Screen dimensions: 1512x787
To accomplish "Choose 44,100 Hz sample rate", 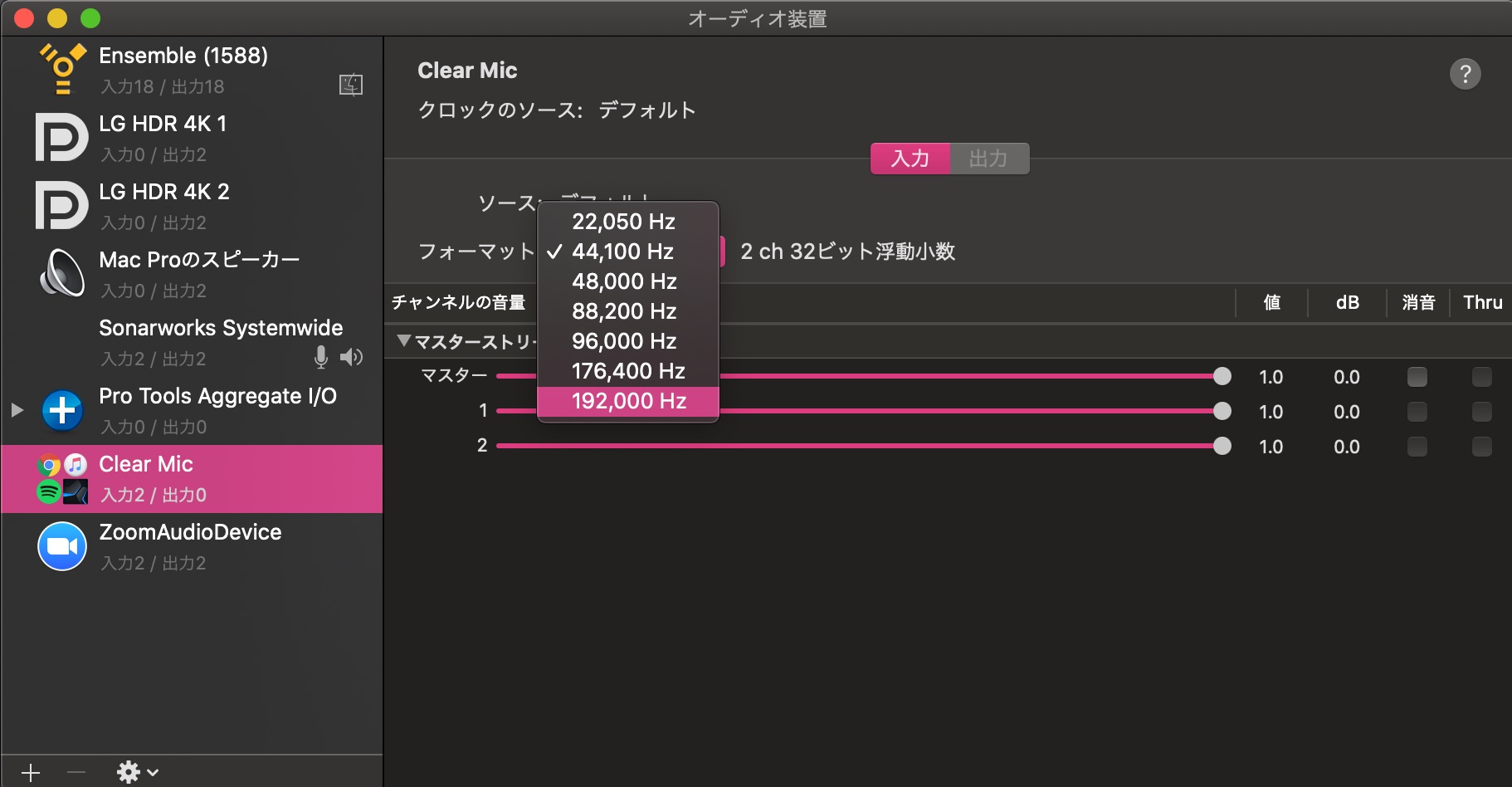I will pyautogui.click(x=628, y=252).
